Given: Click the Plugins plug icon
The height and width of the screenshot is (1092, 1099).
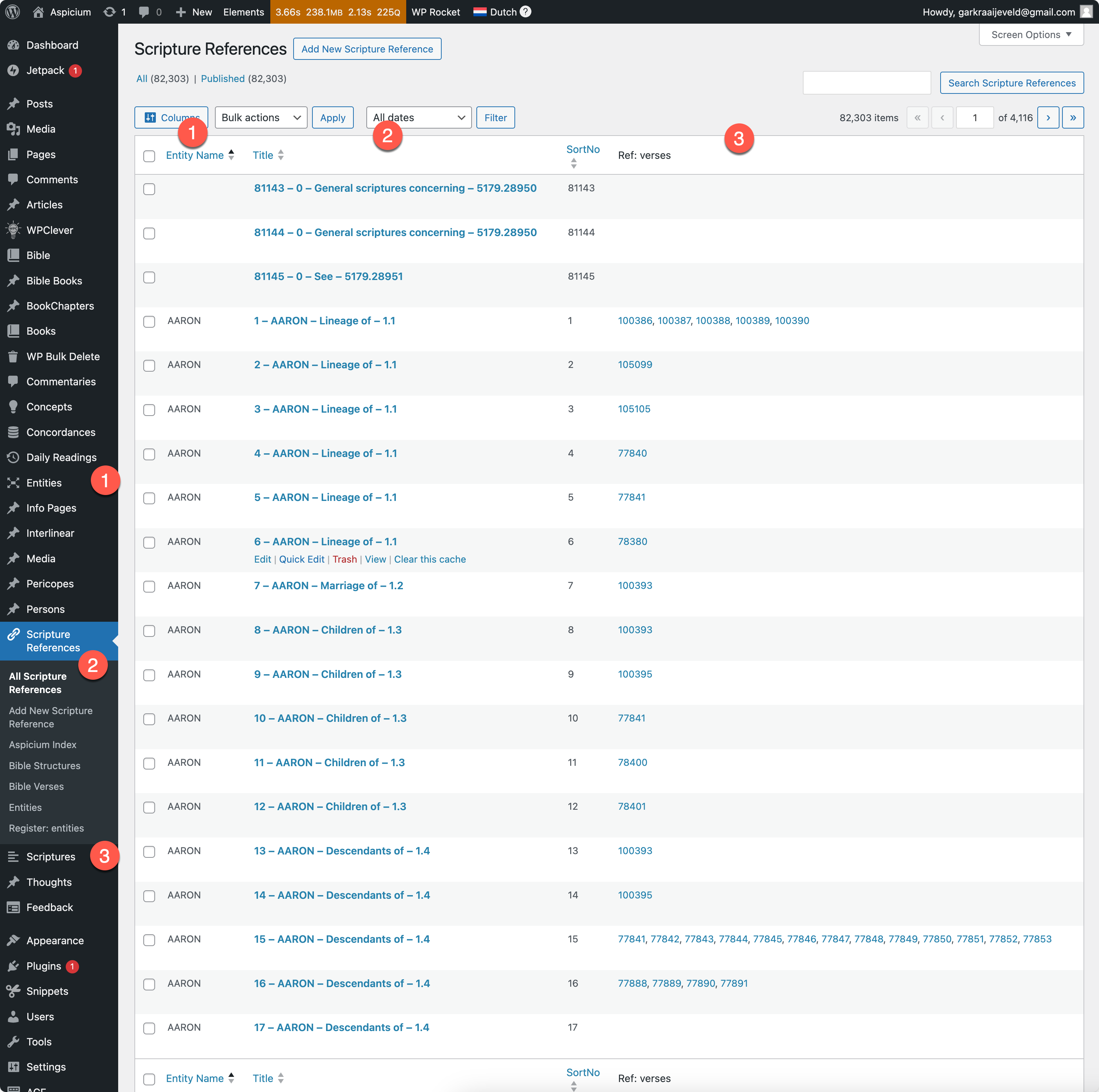Looking at the screenshot, I should [x=14, y=966].
